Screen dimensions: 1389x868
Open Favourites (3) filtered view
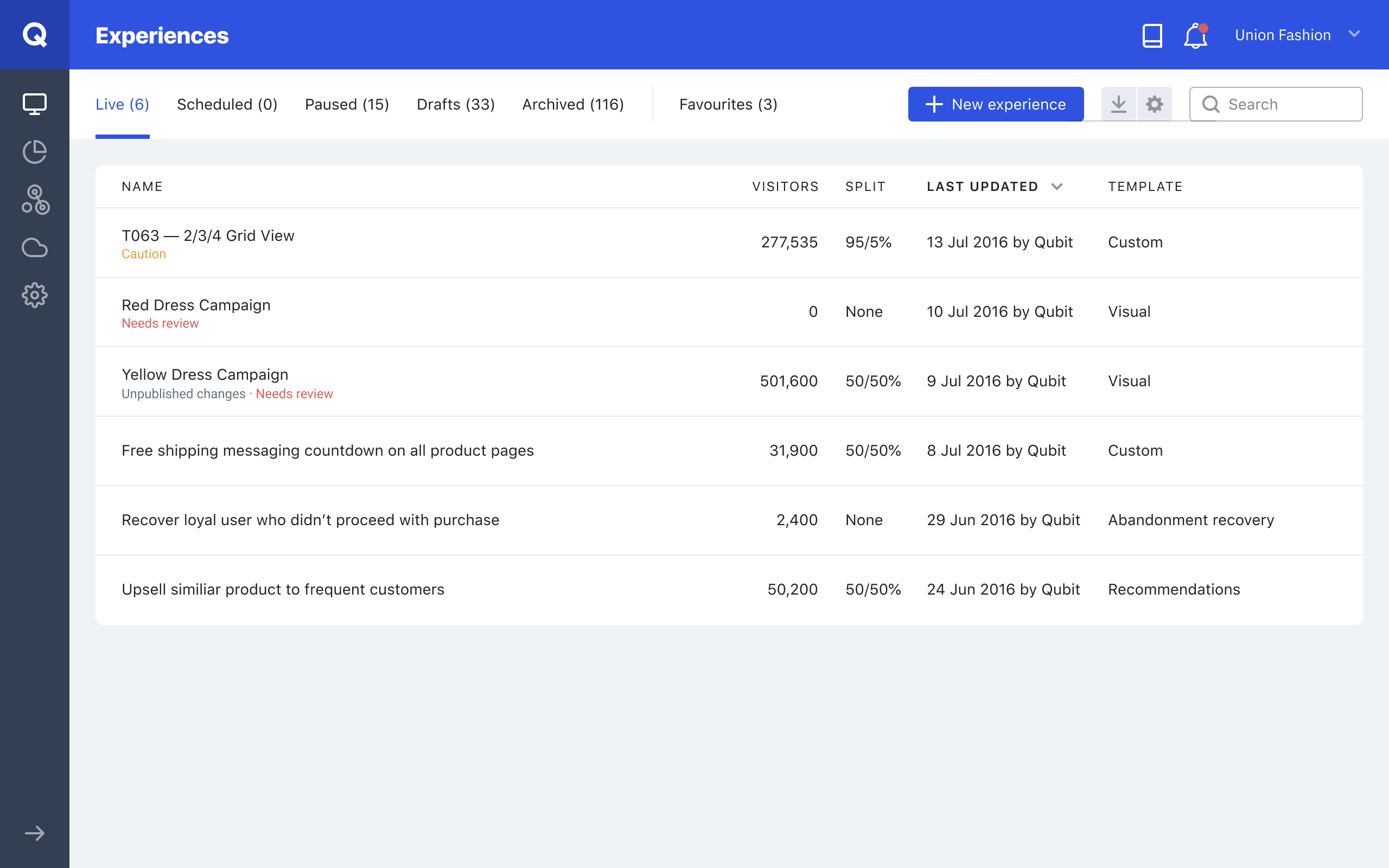[727, 104]
